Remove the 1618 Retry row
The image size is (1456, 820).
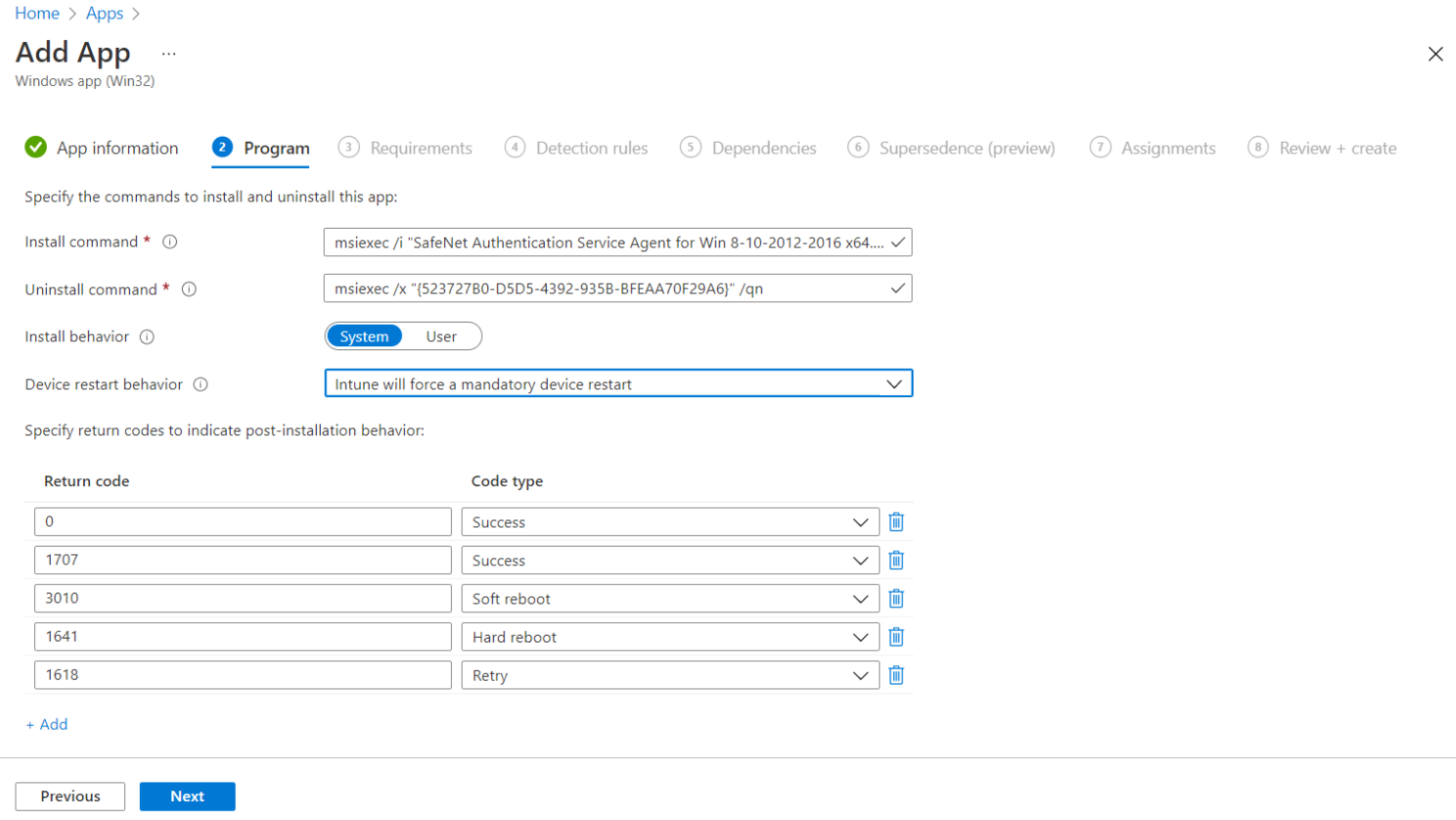[895, 675]
